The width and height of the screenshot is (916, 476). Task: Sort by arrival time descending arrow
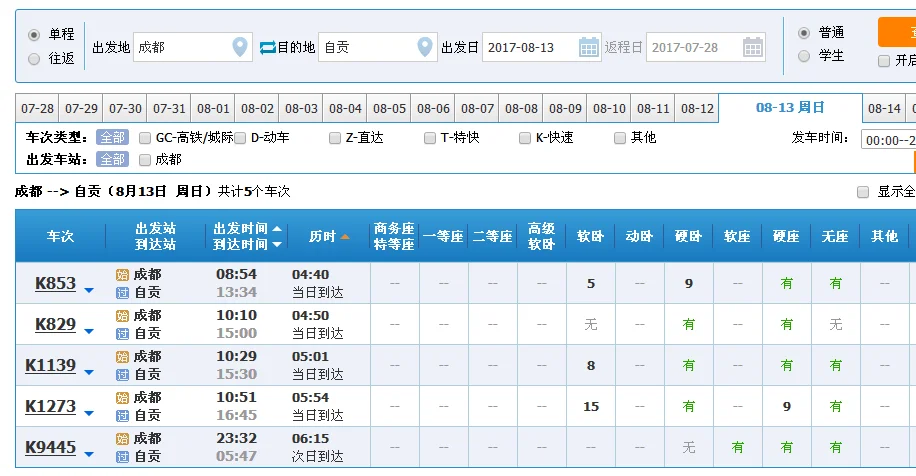(277, 244)
